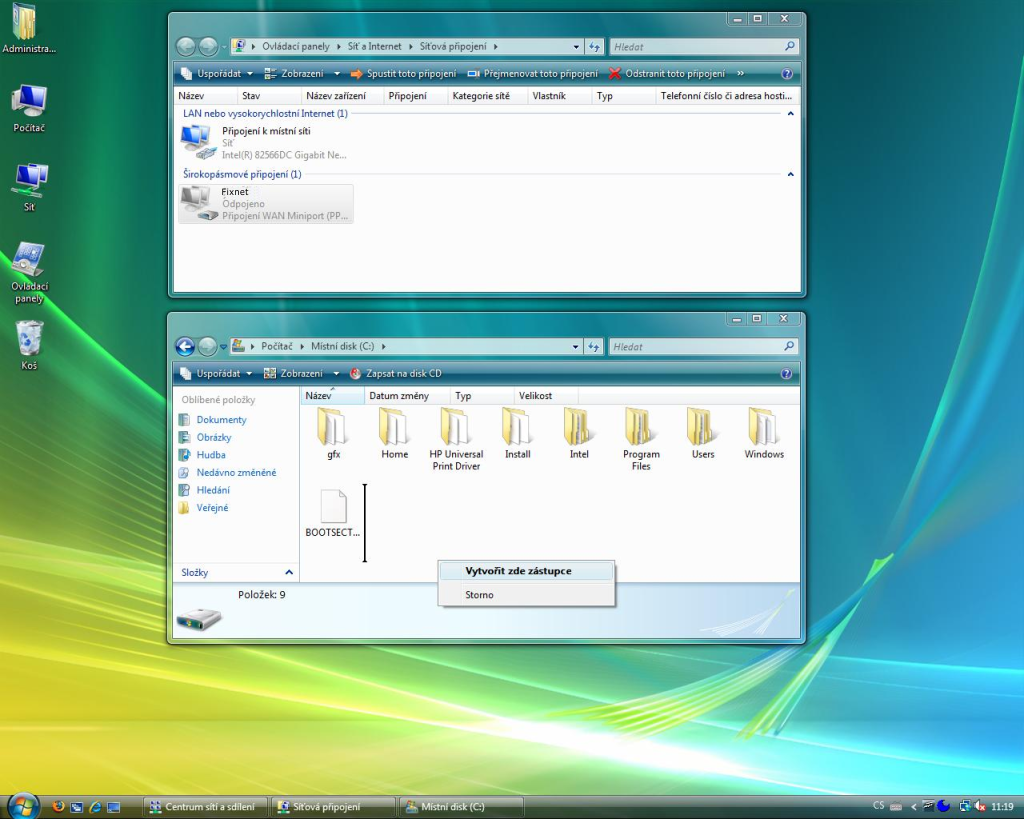Choose Storno in the context menu
Viewport: 1024px width, 819px height.
coord(526,594)
